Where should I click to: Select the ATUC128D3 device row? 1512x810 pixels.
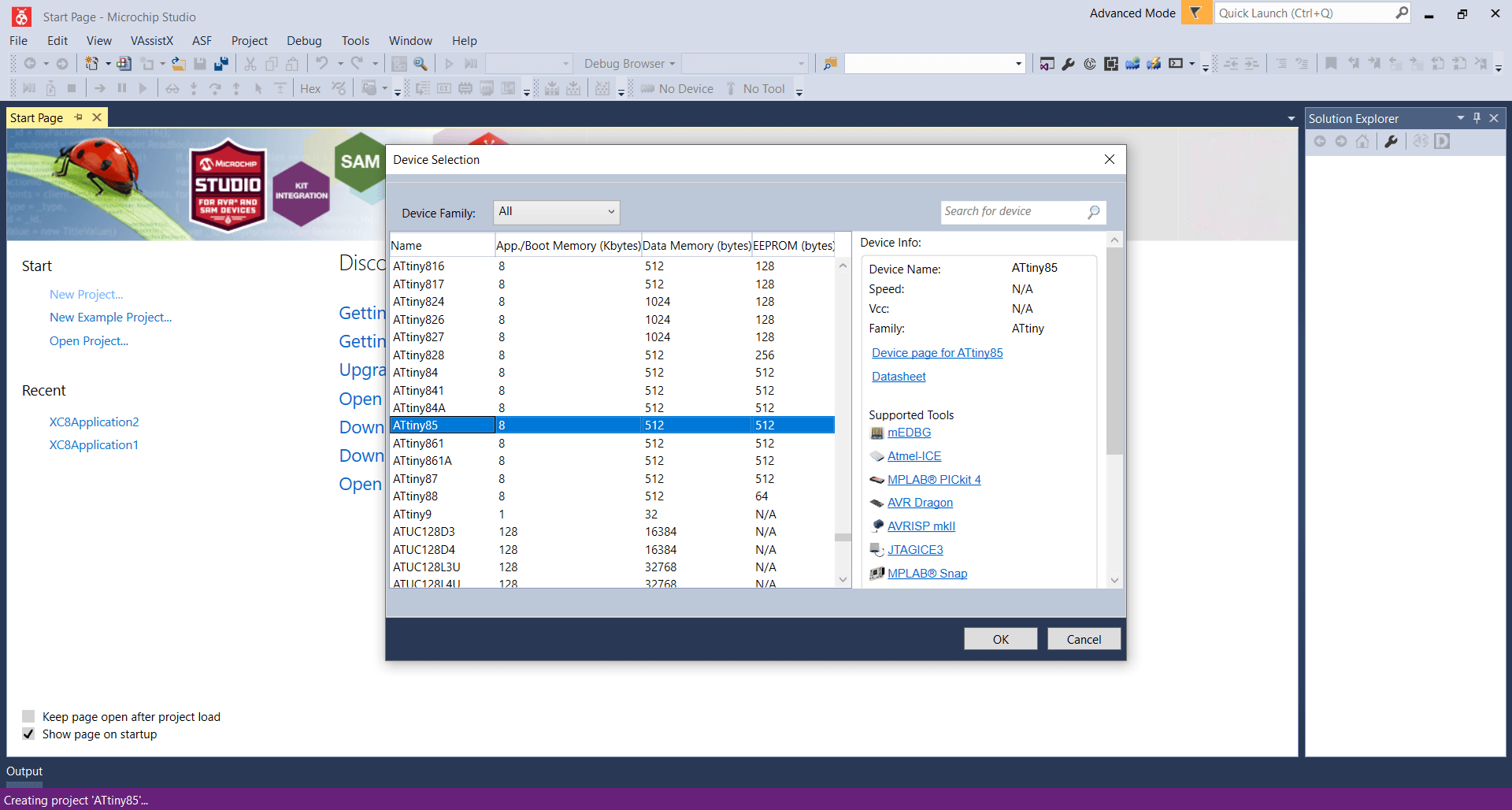point(613,532)
